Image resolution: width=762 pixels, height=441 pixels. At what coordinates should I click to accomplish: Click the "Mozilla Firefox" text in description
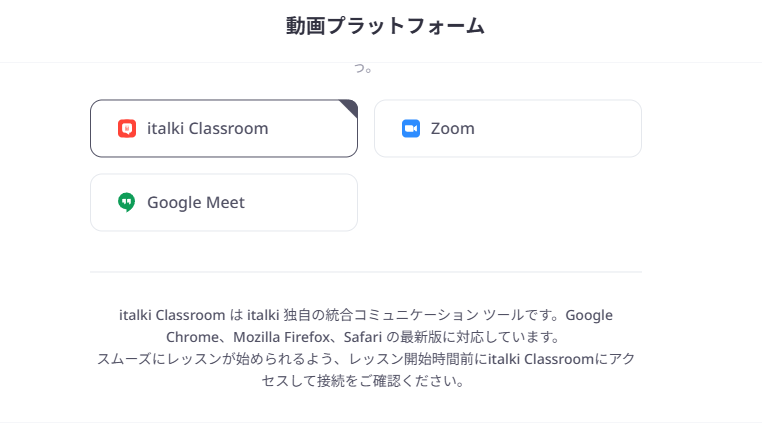tap(283, 337)
